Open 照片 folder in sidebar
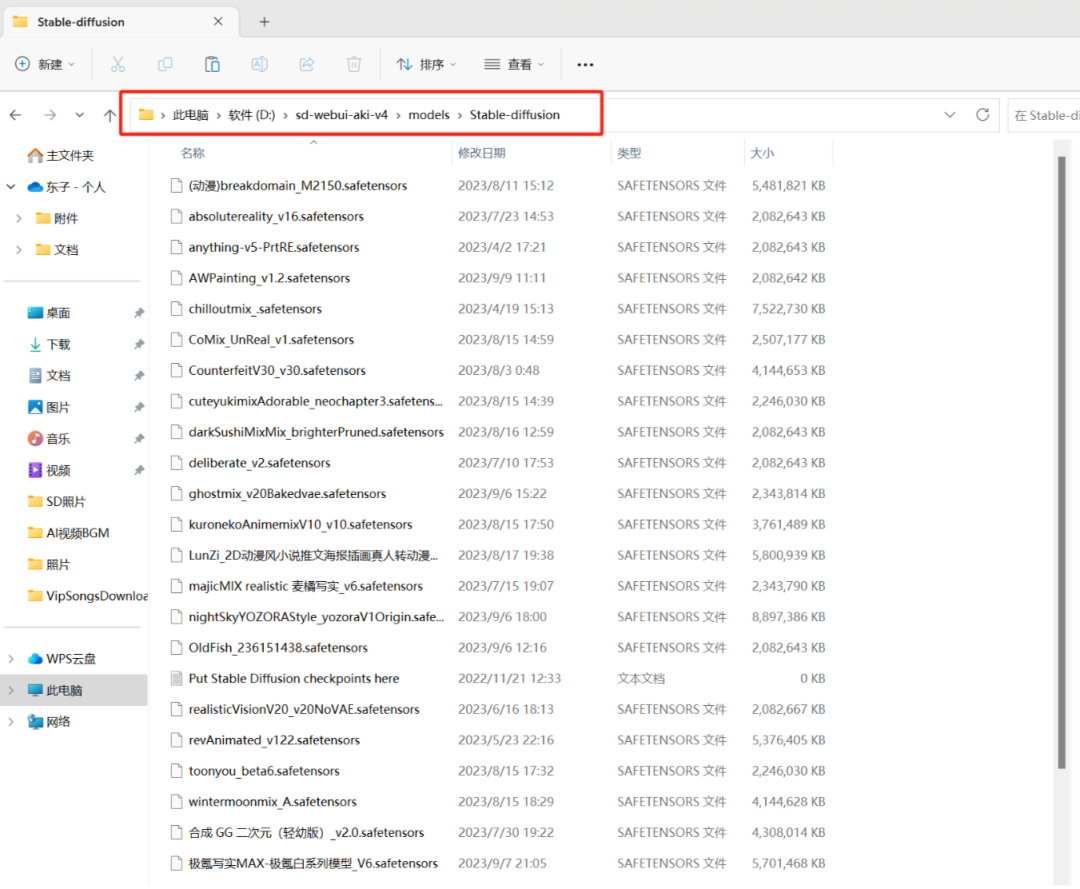The image size is (1080, 889). coord(49,565)
